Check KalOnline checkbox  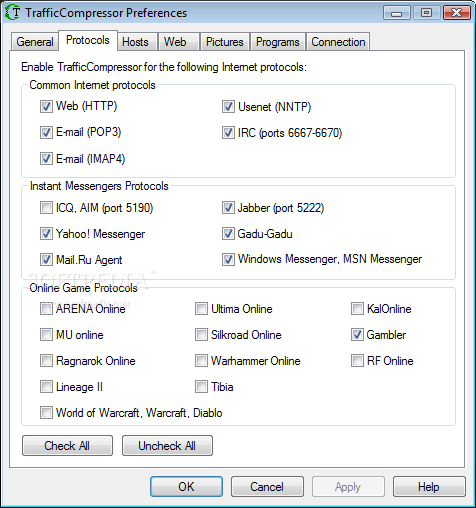pos(357,309)
